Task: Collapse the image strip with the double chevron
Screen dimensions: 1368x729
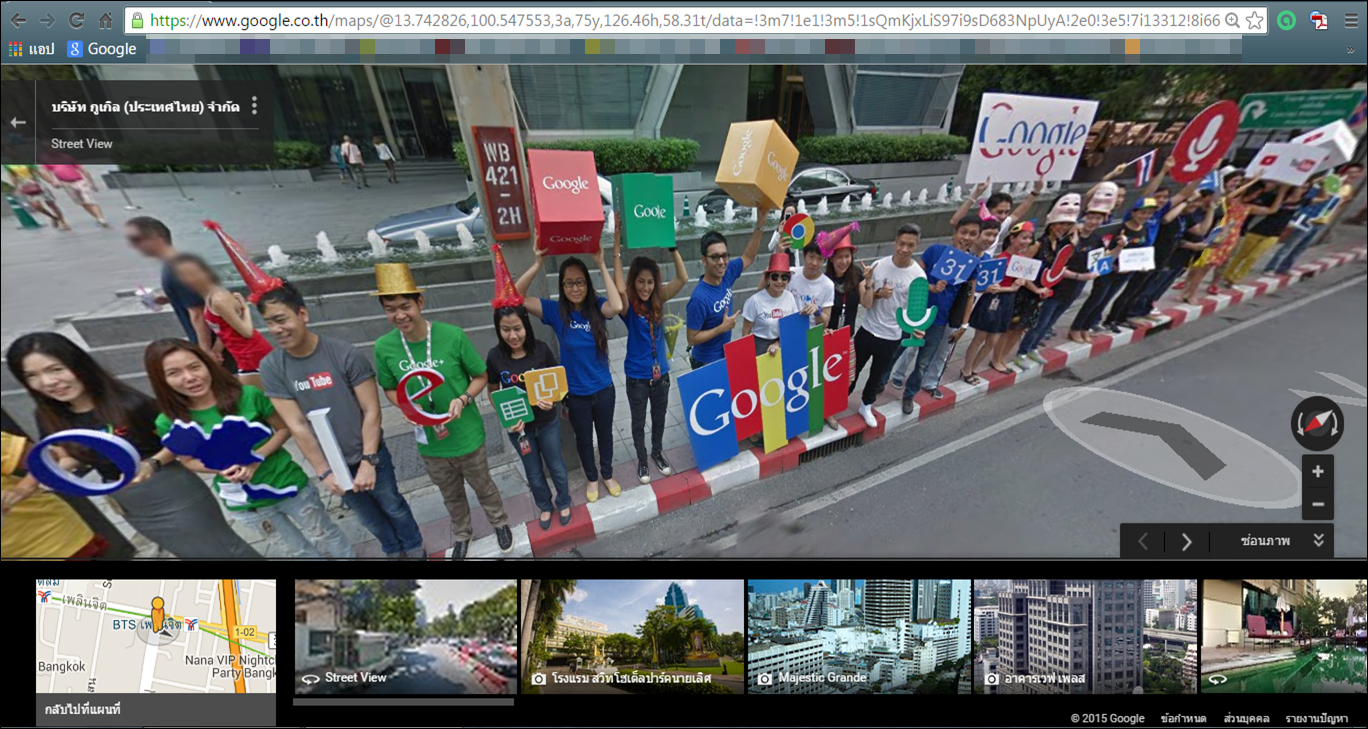Action: (x=1319, y=541)
